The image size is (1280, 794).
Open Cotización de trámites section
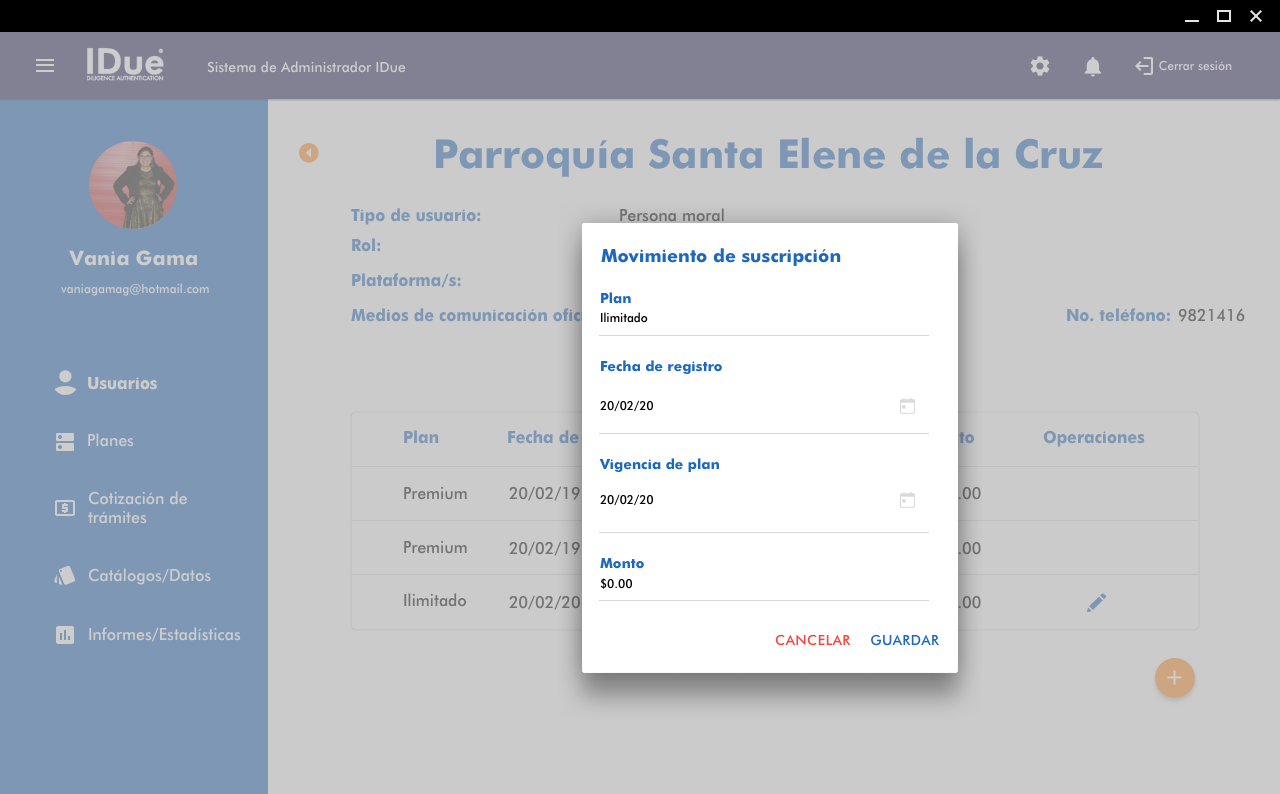[137, 508]
